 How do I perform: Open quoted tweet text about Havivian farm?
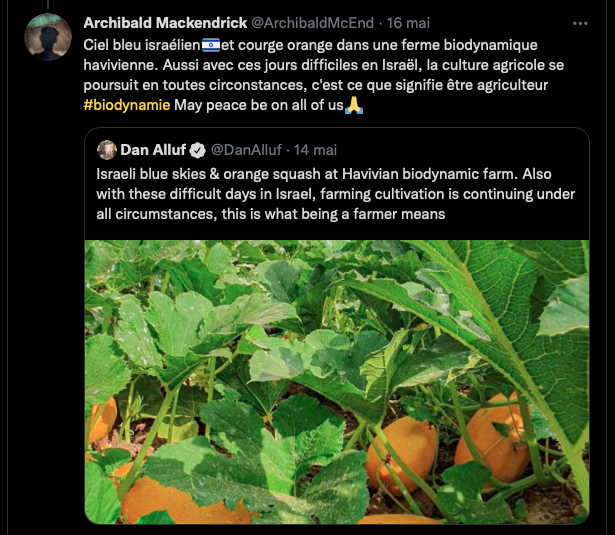(x=335, y=194)
